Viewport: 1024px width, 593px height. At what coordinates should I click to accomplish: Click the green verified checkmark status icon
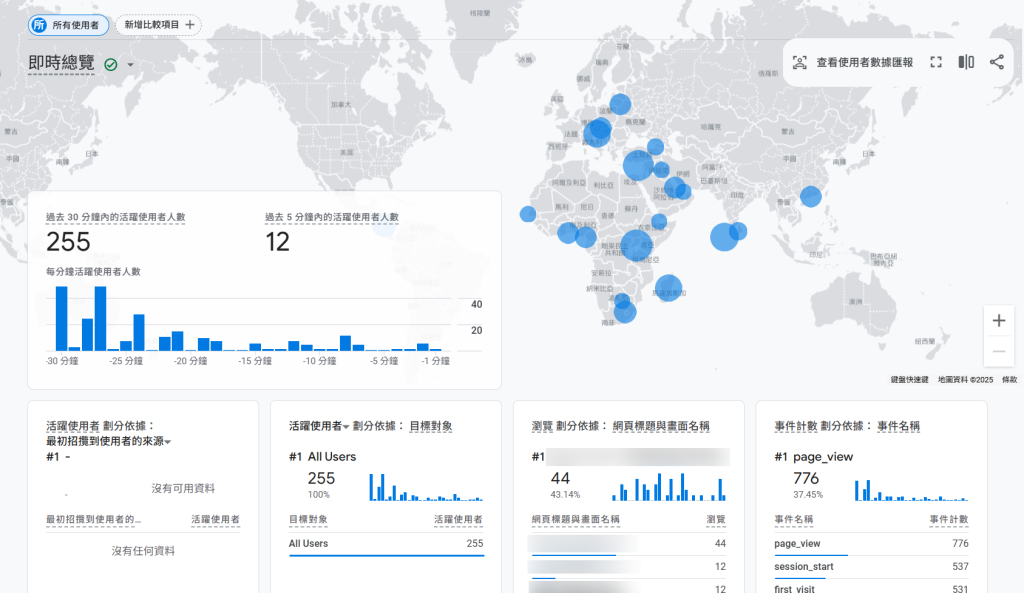pos(111,64)
